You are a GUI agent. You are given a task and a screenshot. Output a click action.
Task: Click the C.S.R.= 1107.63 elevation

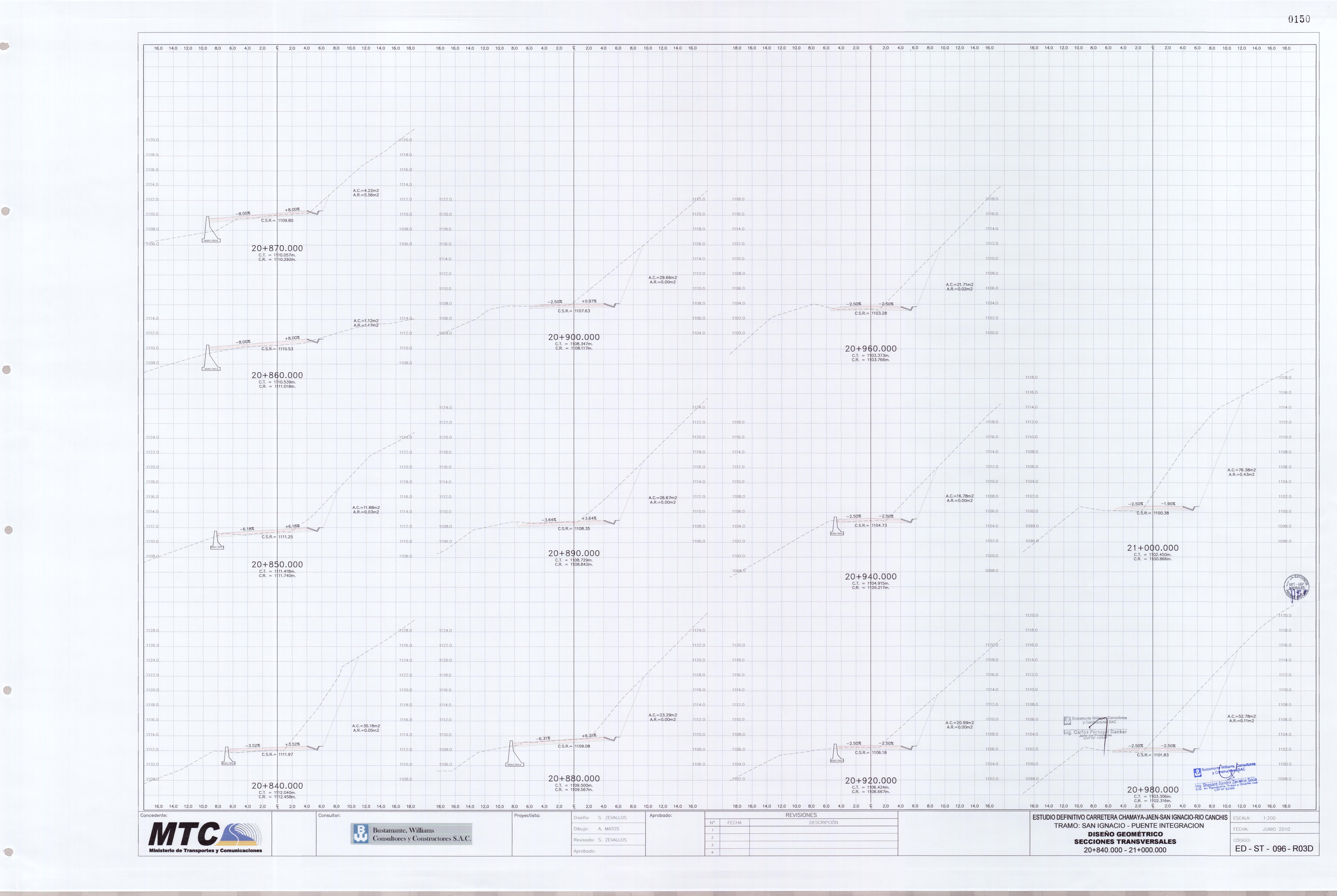pyautogui.click(x=574, y=311)
